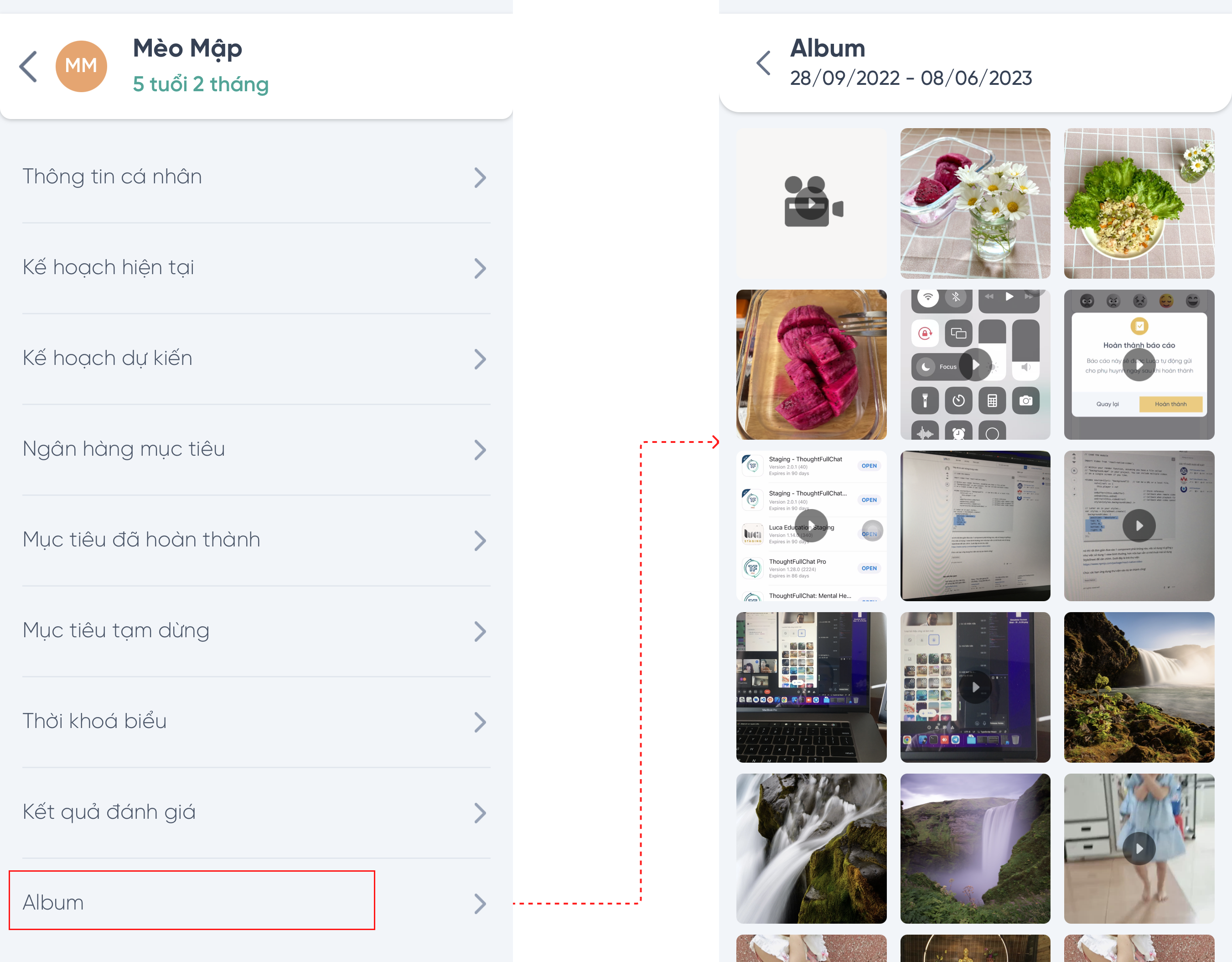
Task: Open the purple-sky waterfall photo
Action: tap(975, 848)
